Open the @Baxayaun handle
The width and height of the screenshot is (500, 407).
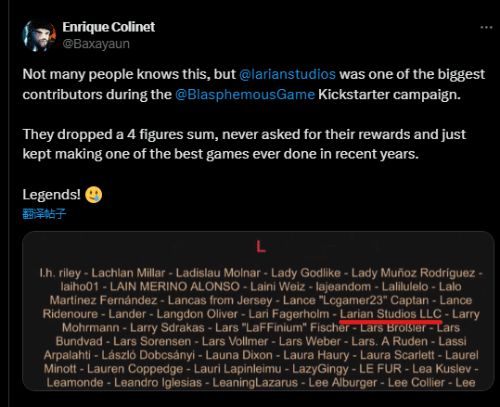click(96, 44)
